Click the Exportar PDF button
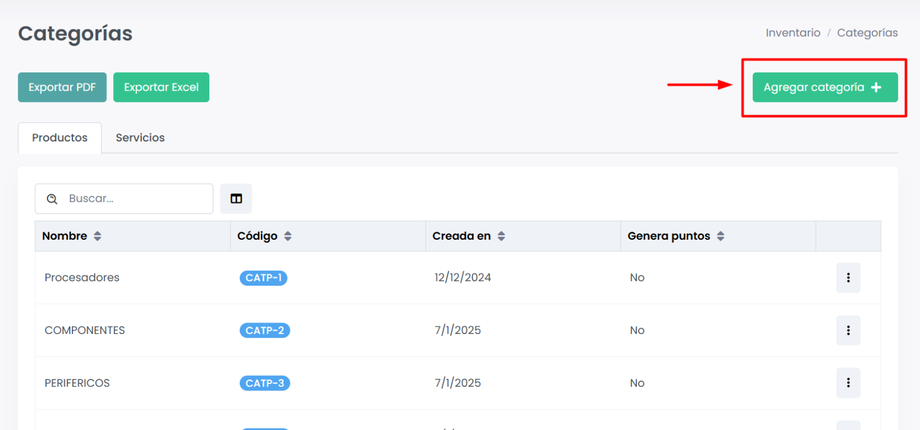This screenshot has height=430, width=920. (62, 87)
